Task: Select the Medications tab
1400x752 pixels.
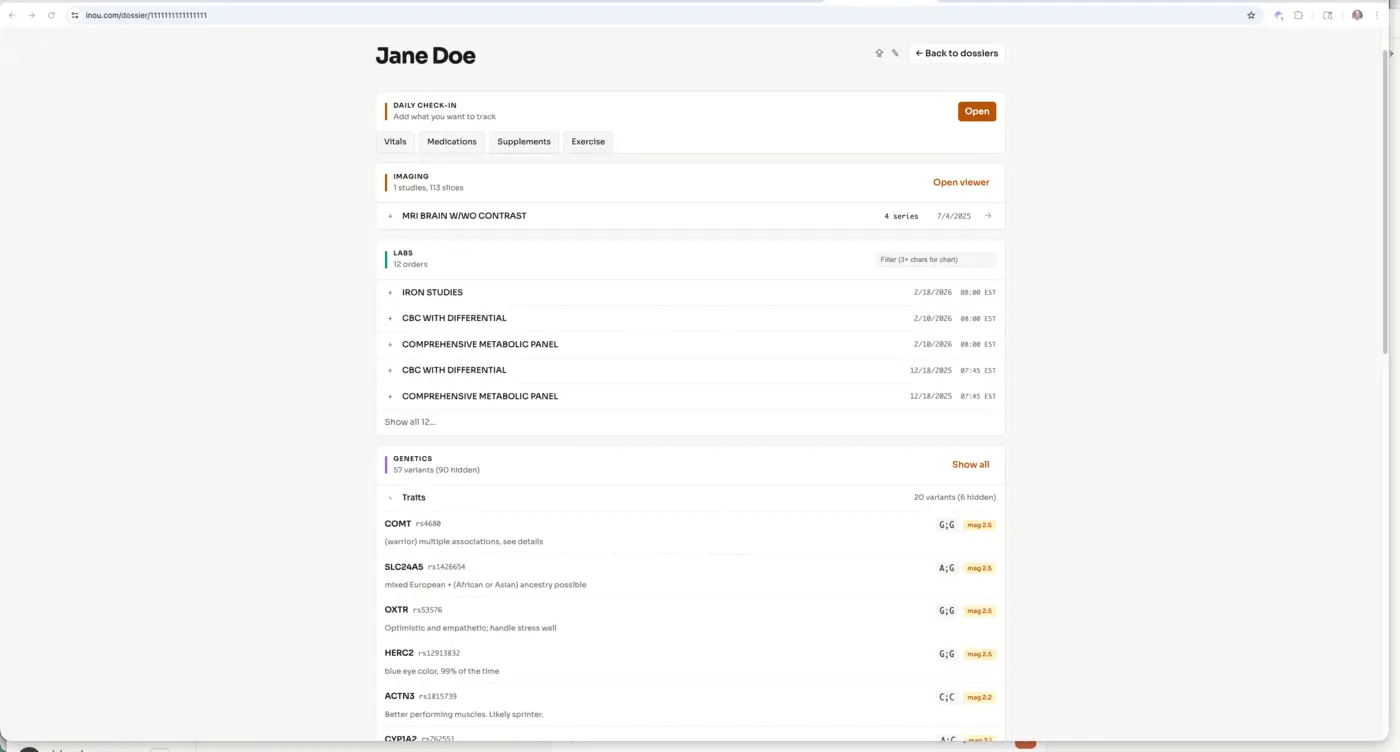Action: [x=451, y=142]
